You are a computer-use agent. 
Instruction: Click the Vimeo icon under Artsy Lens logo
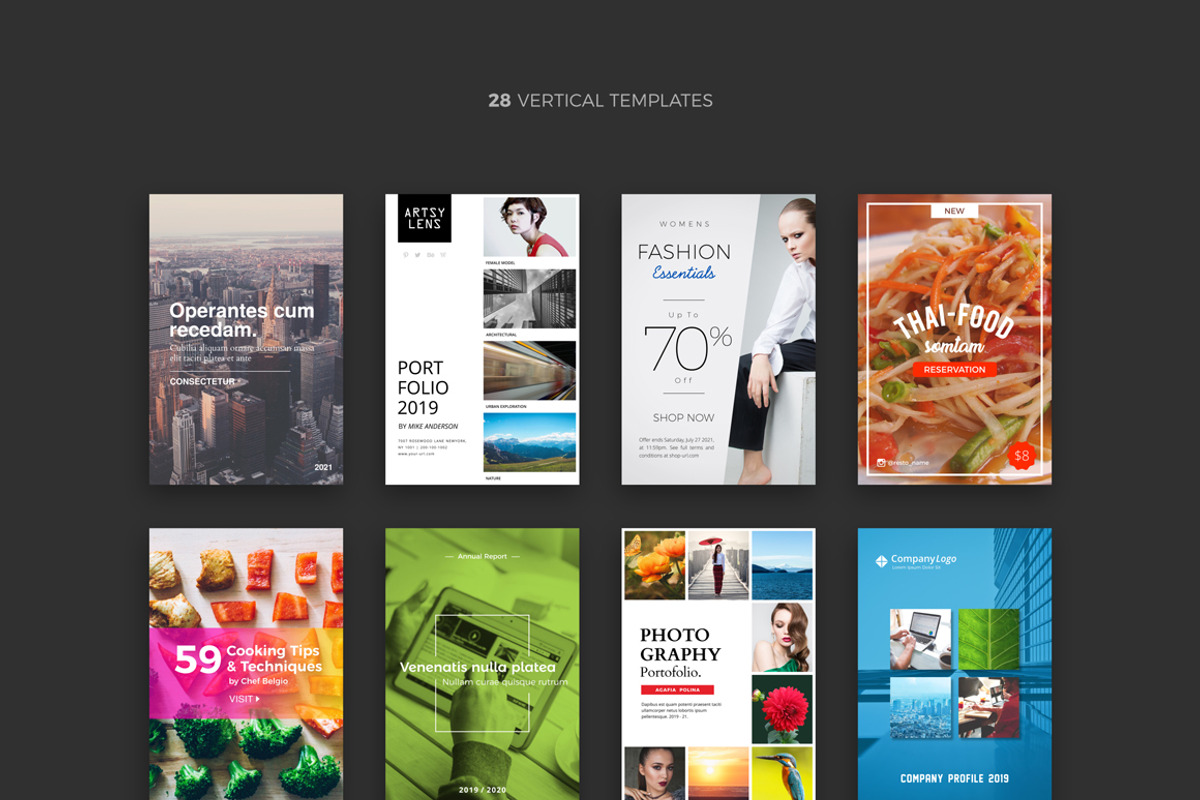[443, 255]
